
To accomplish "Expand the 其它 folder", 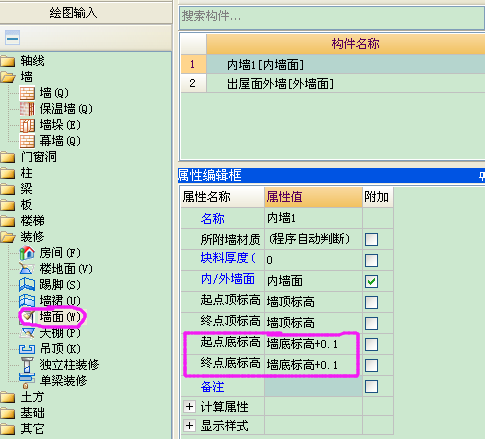I will [8, 429].
